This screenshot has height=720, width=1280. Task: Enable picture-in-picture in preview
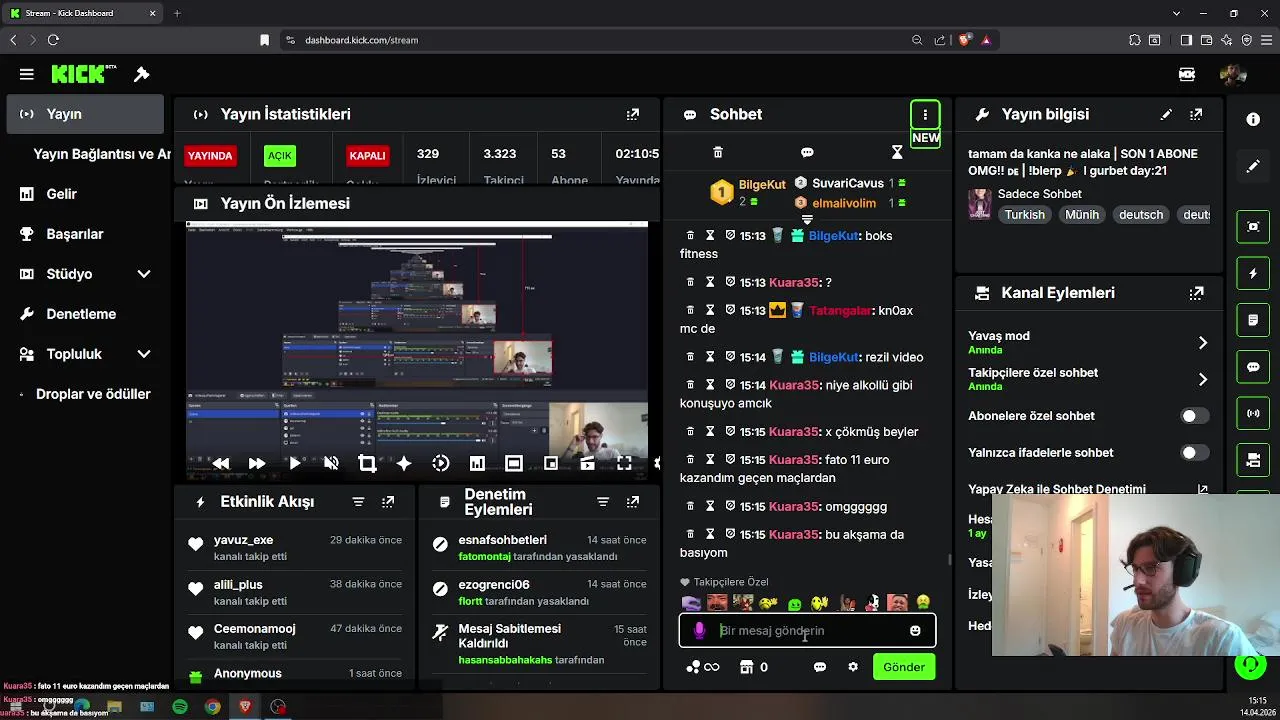(x=551, y=463)
